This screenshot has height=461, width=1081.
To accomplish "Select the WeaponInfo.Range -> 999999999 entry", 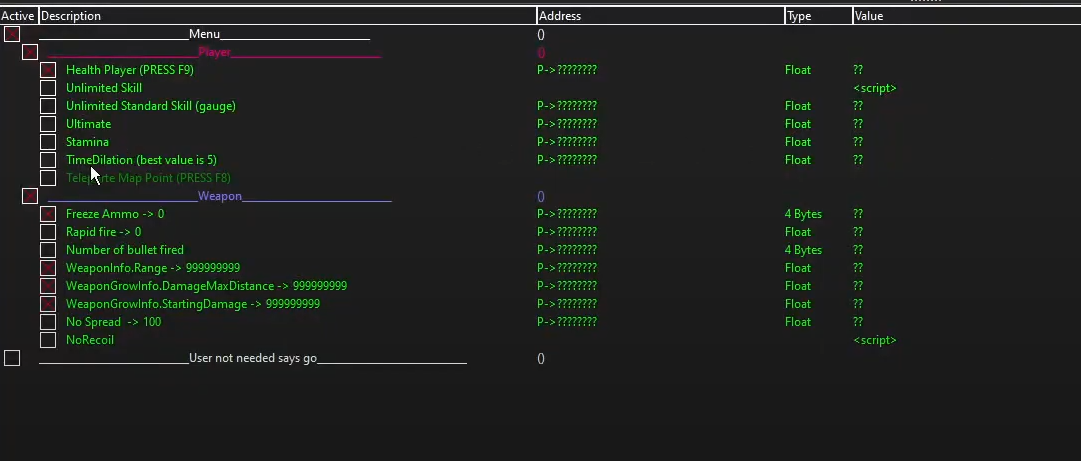I will (x=152, y=268).
